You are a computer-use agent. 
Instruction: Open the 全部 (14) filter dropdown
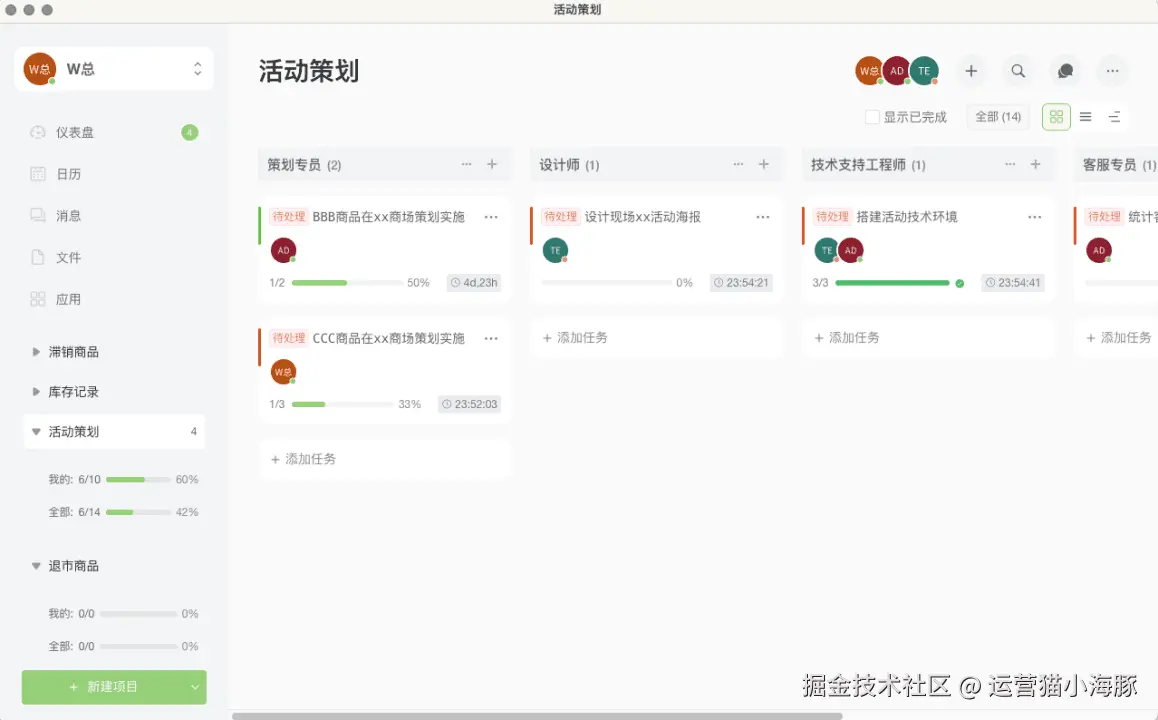pos(997,116)
